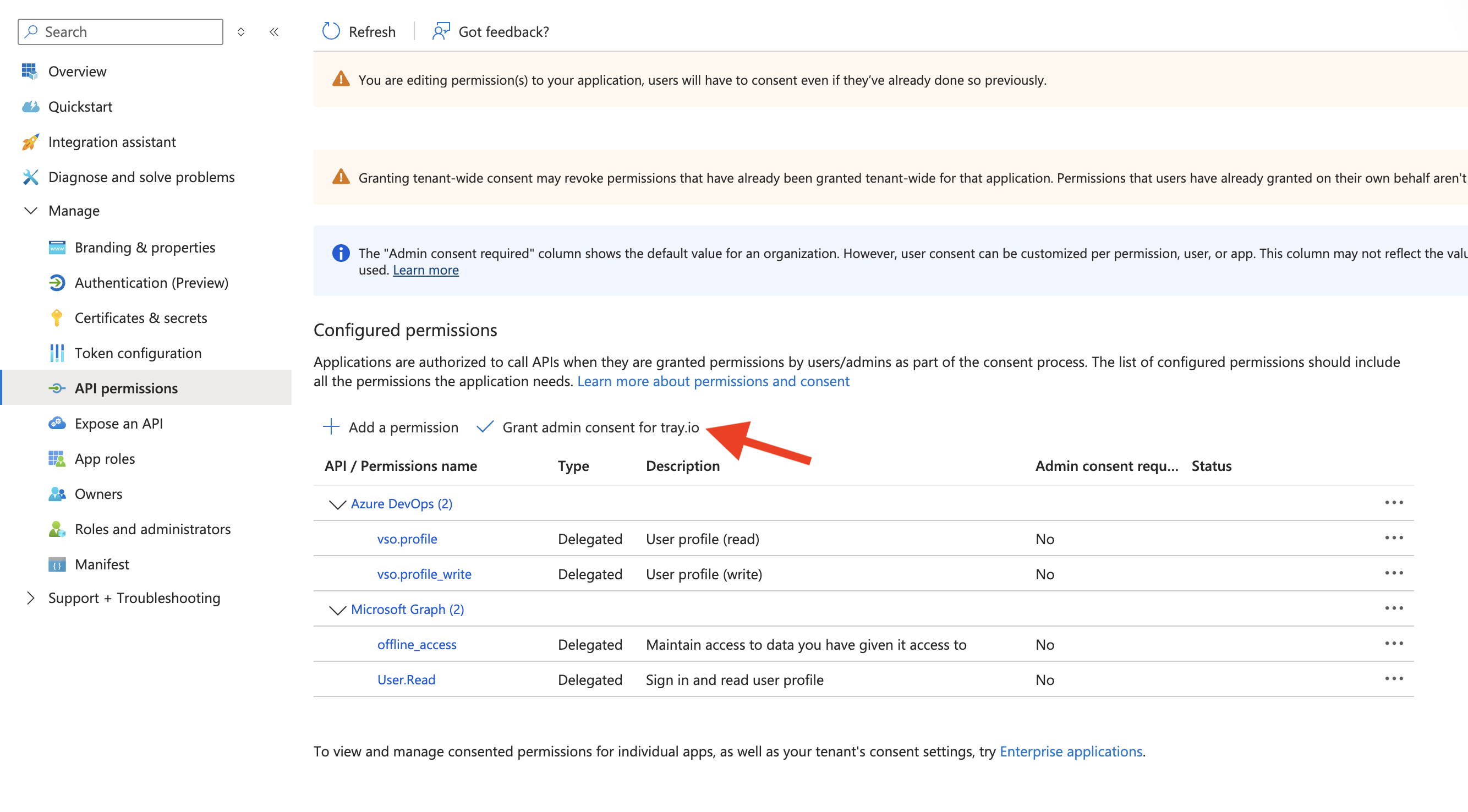Image resolution: width=1468 pixels, height=812 pixels.
Task: Click the App roles icon
Action: tap(57, 458)
